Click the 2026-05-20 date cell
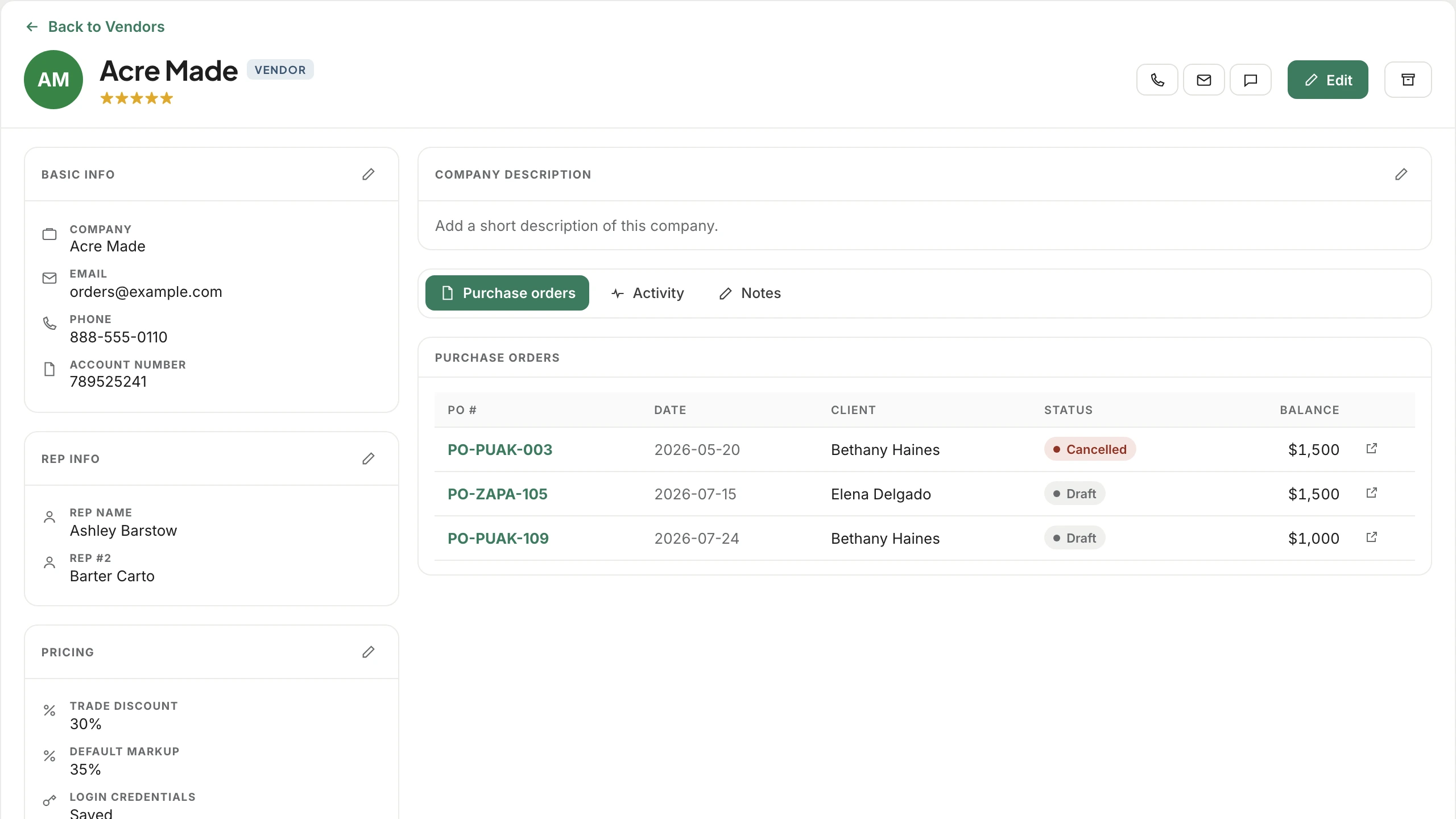1456x819 pixels. tap(697, 449)
